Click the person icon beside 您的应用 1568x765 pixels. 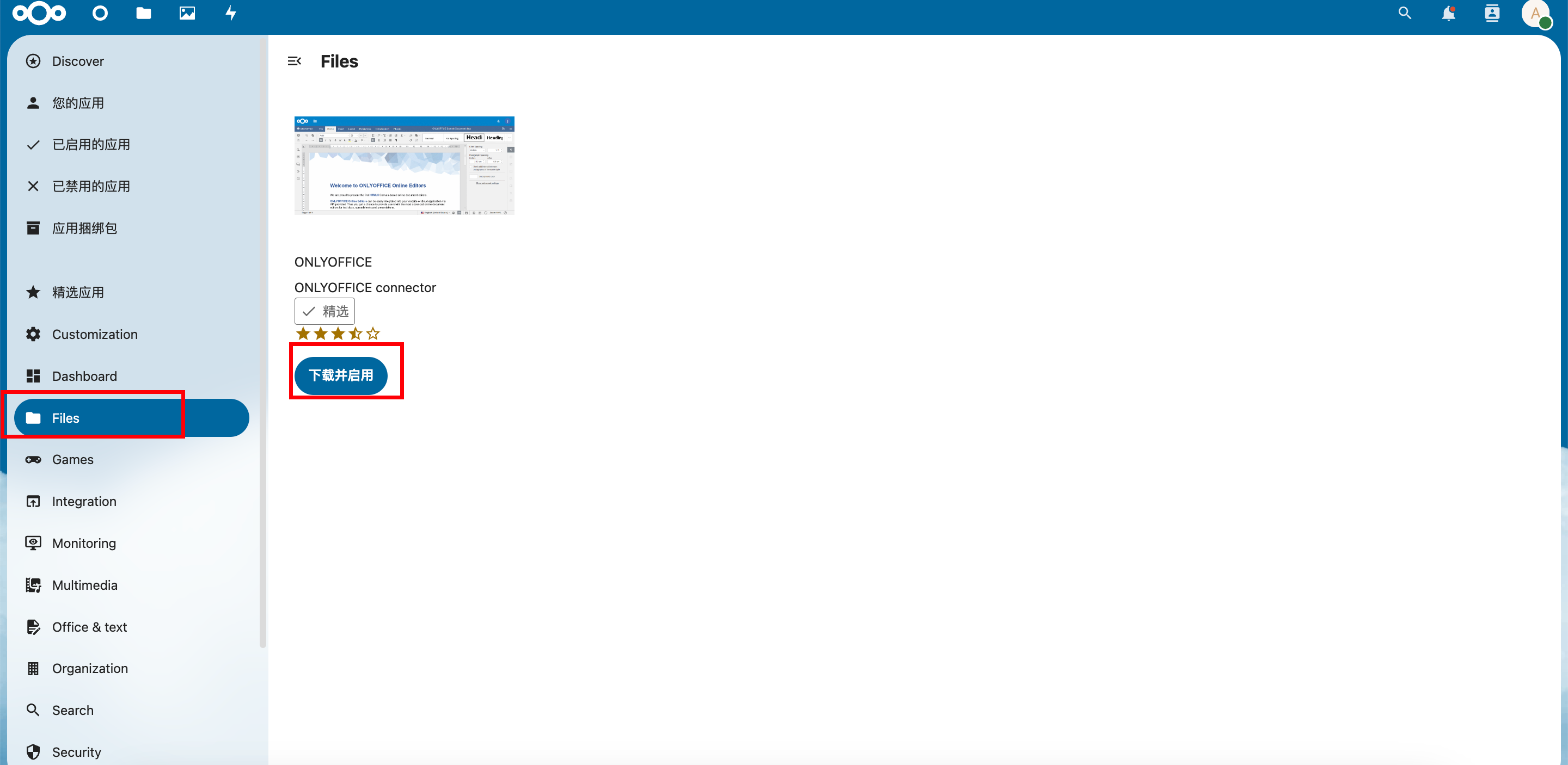pyautogui.click(x=33, y=103)
